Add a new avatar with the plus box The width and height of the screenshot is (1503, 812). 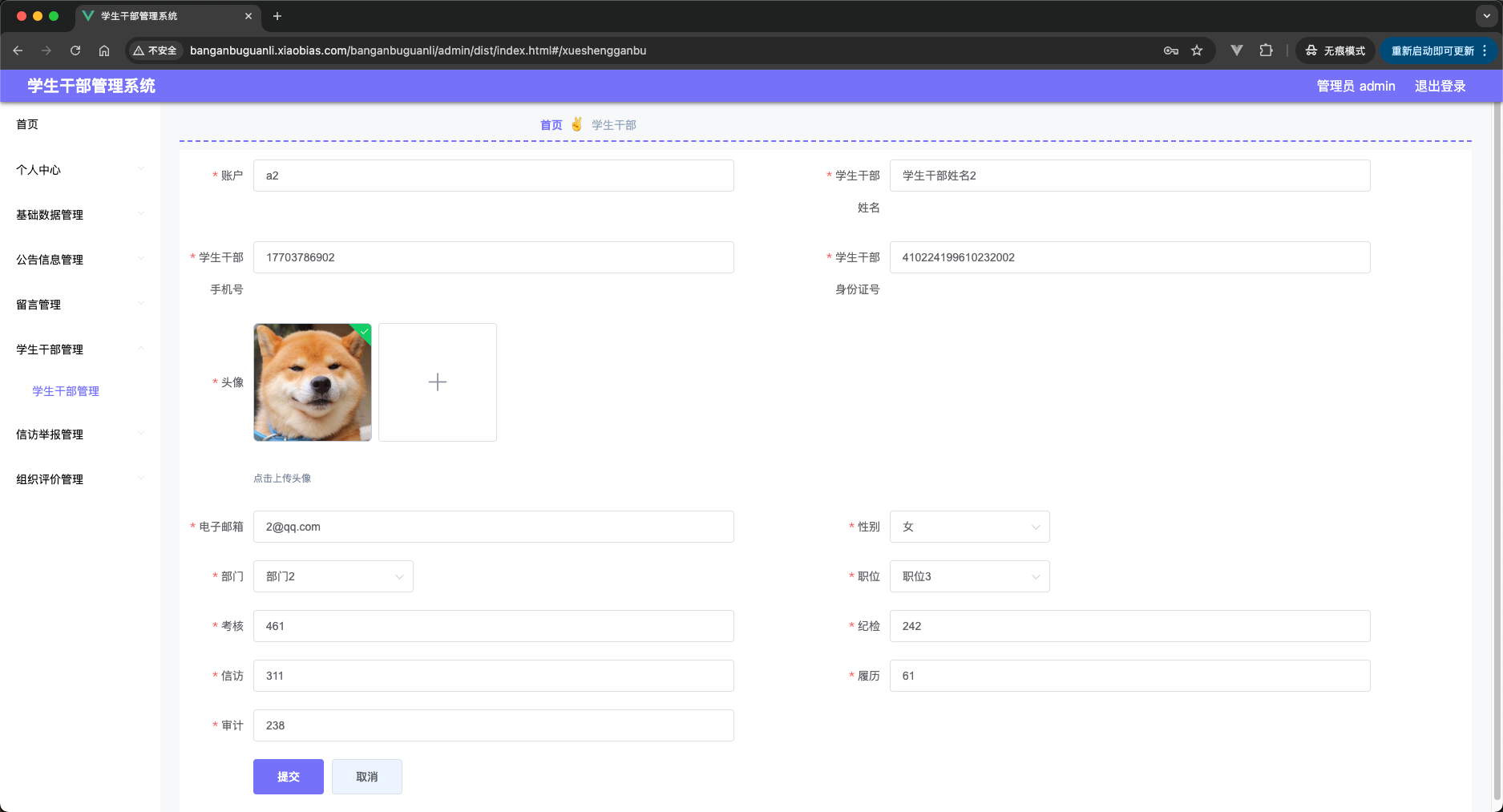click(x=438, y=382)
